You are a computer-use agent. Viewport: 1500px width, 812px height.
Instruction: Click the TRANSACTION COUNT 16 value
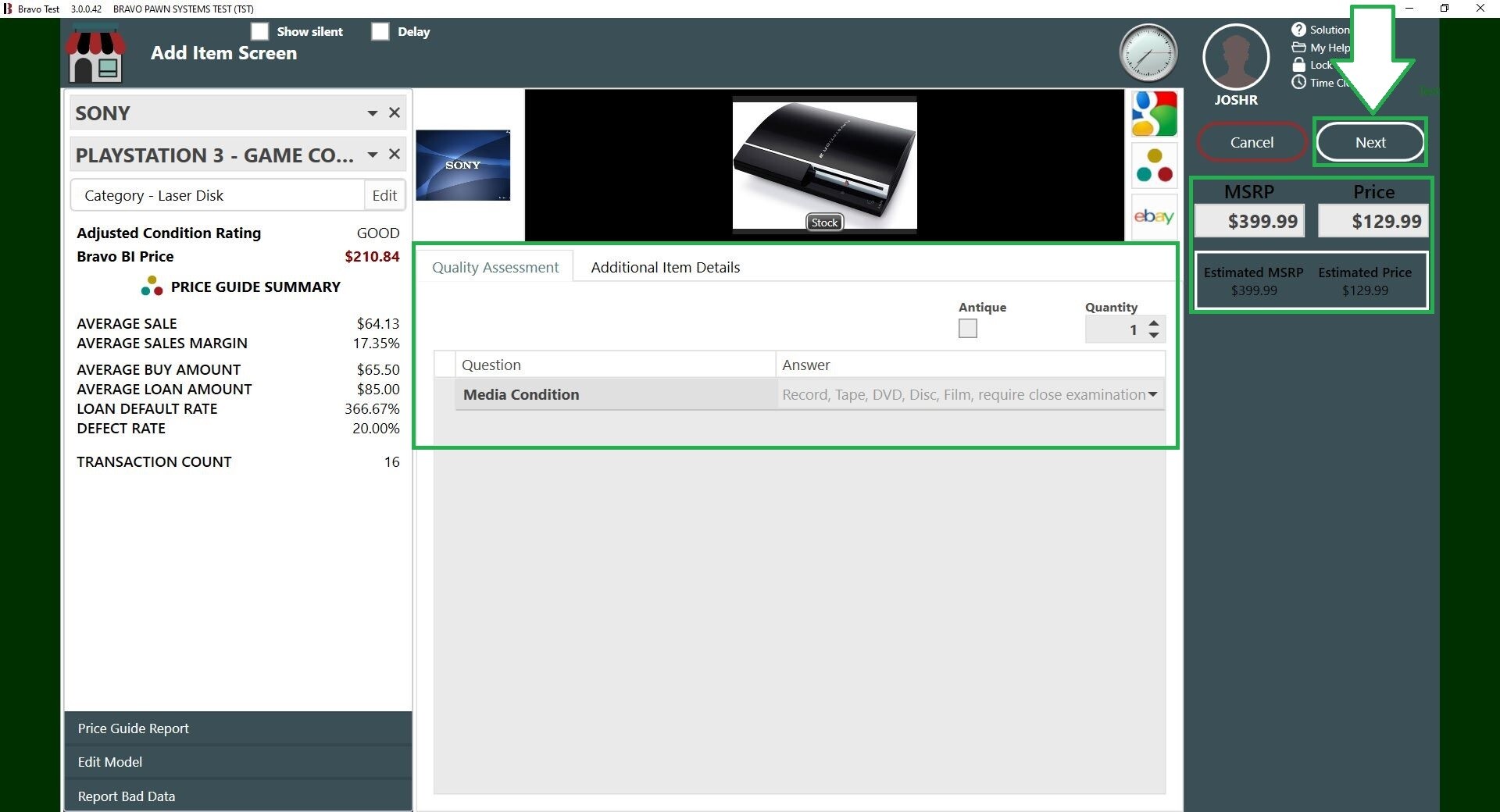pyautogui.click(x=391, y=461)
